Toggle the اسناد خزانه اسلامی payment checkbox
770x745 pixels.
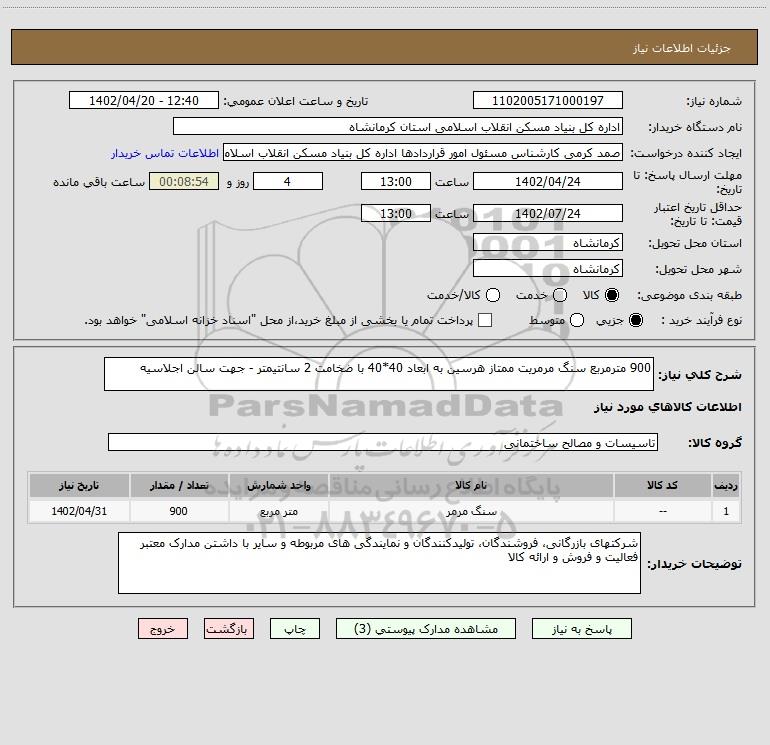pos(485,320)
